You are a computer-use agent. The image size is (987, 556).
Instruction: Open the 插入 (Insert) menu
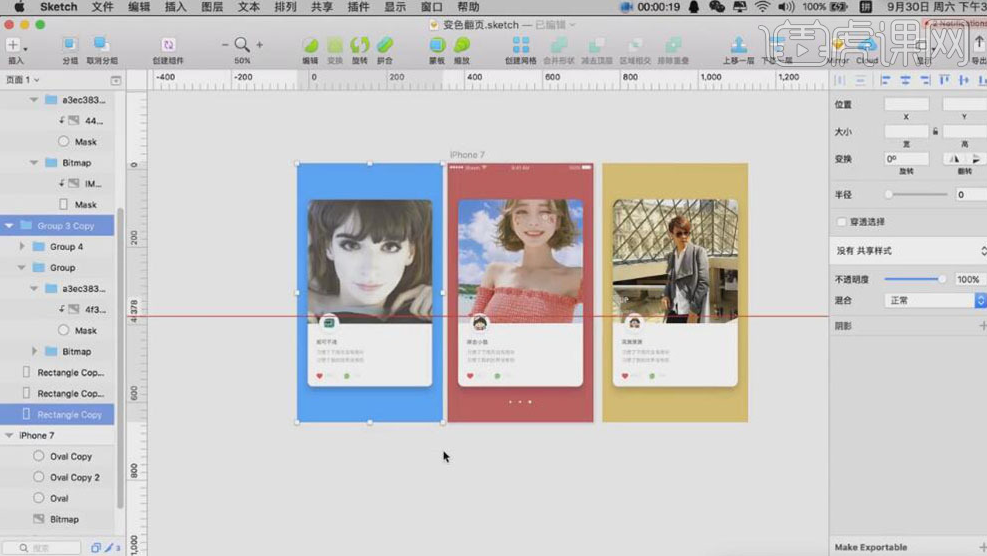click(x=176, y=7)
